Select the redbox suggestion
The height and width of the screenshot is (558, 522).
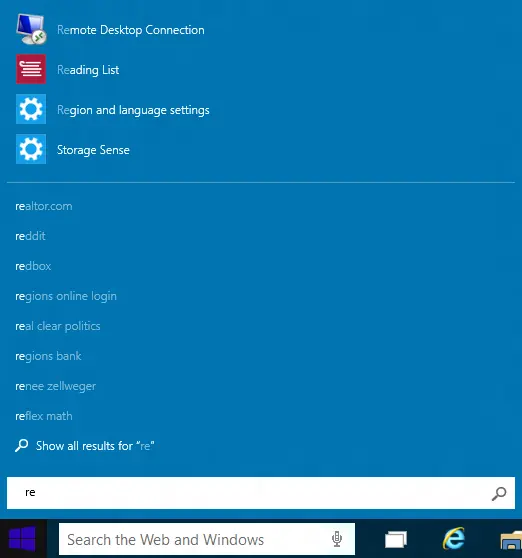click(x=33, y=266)
